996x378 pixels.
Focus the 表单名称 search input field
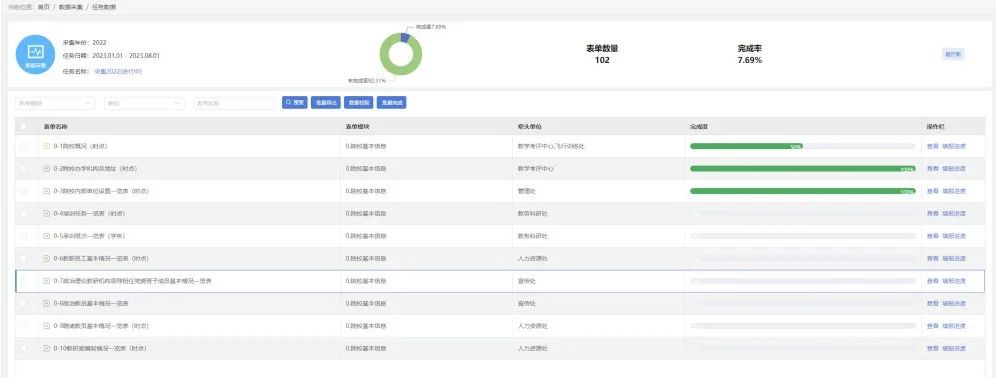click(x=234, y=103)
